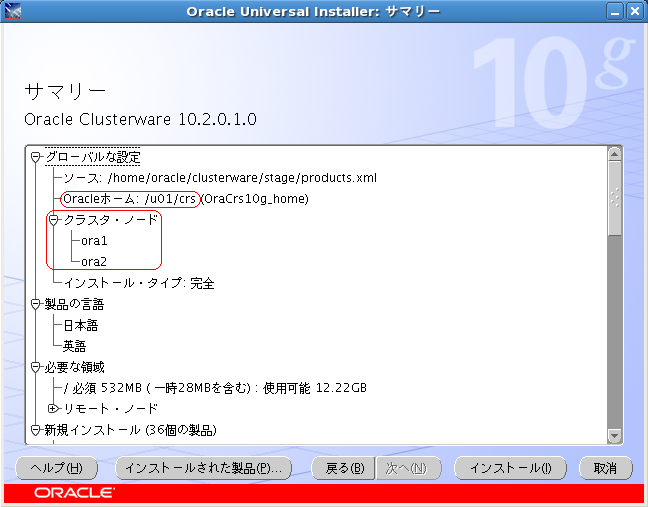Viewport: 648px width, 507px height.
Task: Collapse the 必要な領域 tree node
Action: click(x=36, y=367)
